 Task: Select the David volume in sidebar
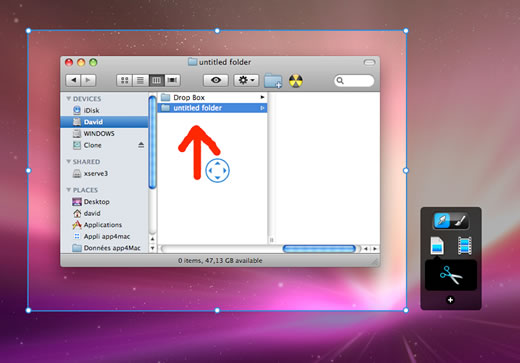(104, 122)
